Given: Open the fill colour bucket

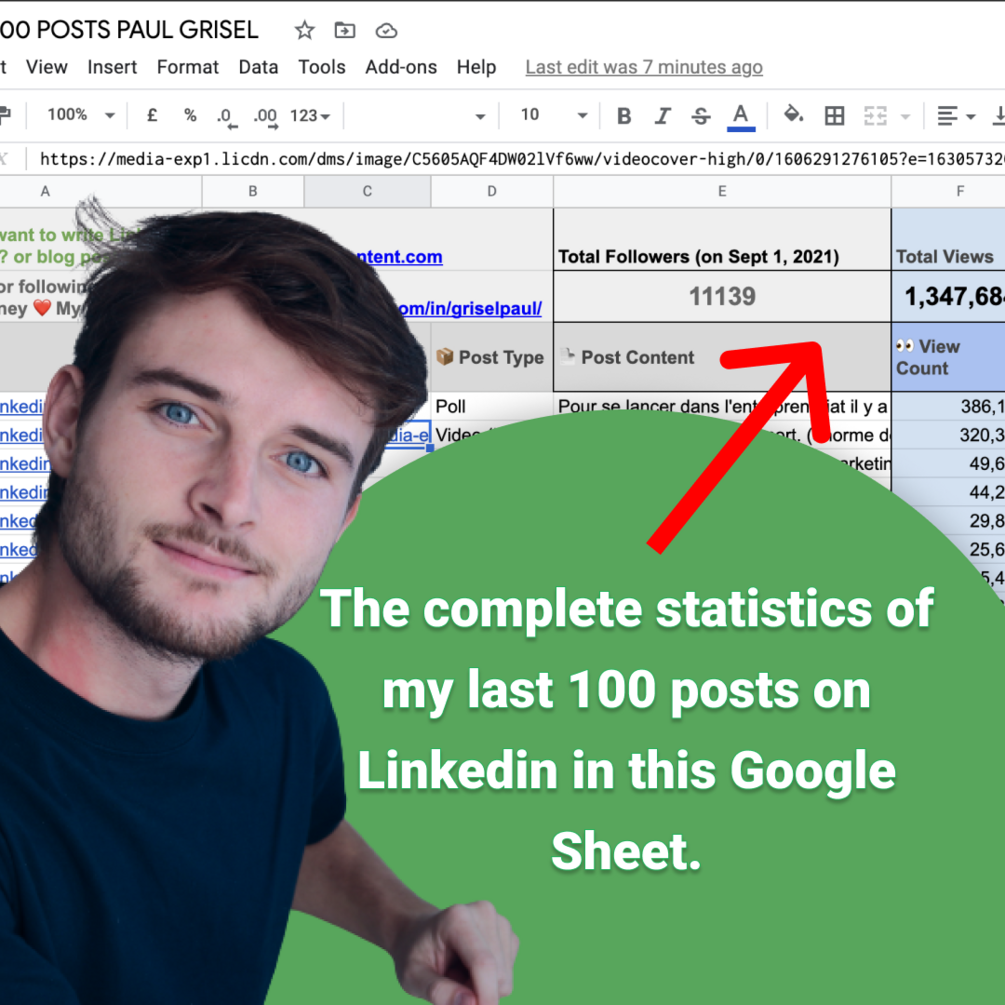Looking at the screenshot, I should coord(793,115).
